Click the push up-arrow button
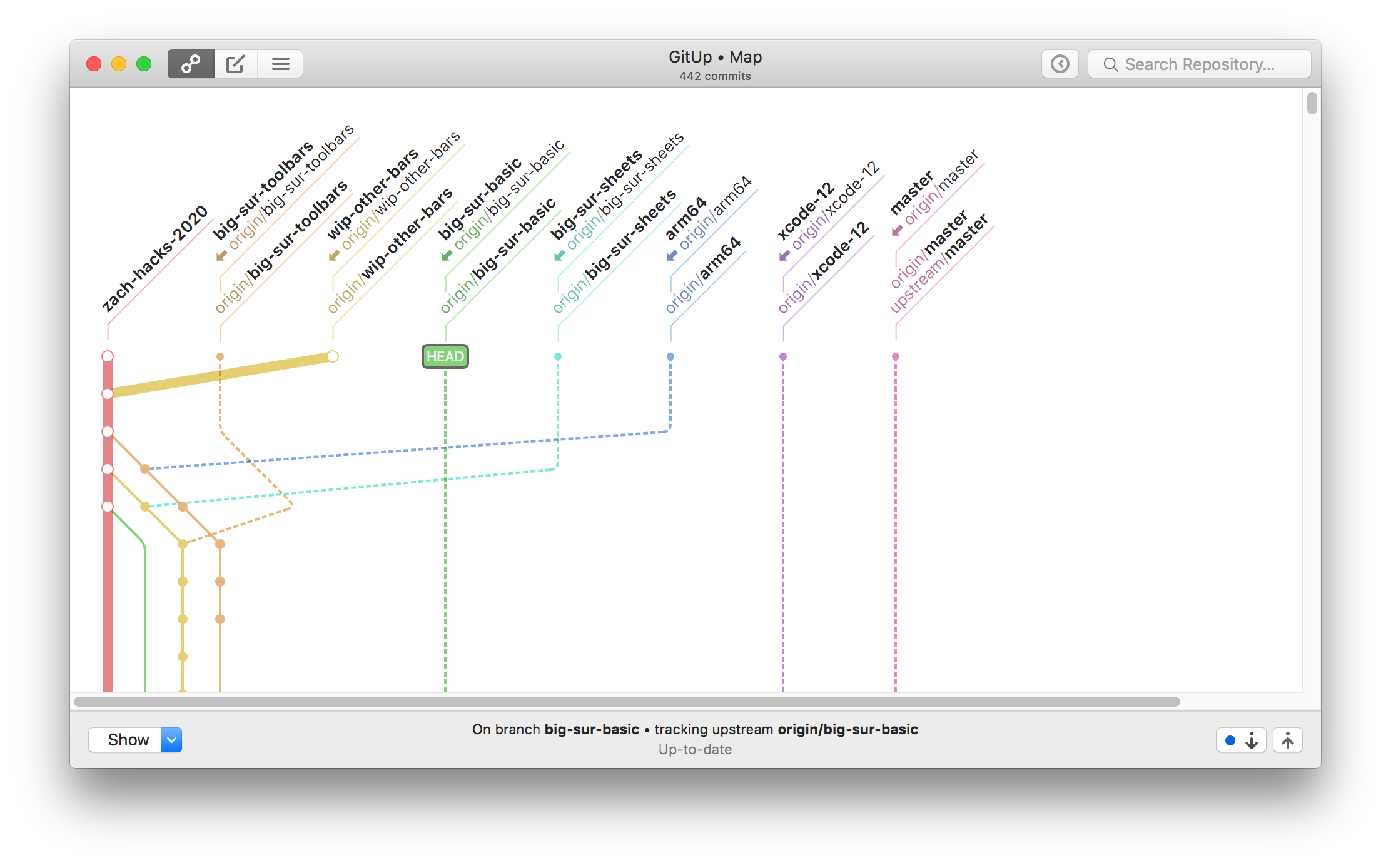The width and height of the screenshot is (1391, 868). coord(1287,740)
